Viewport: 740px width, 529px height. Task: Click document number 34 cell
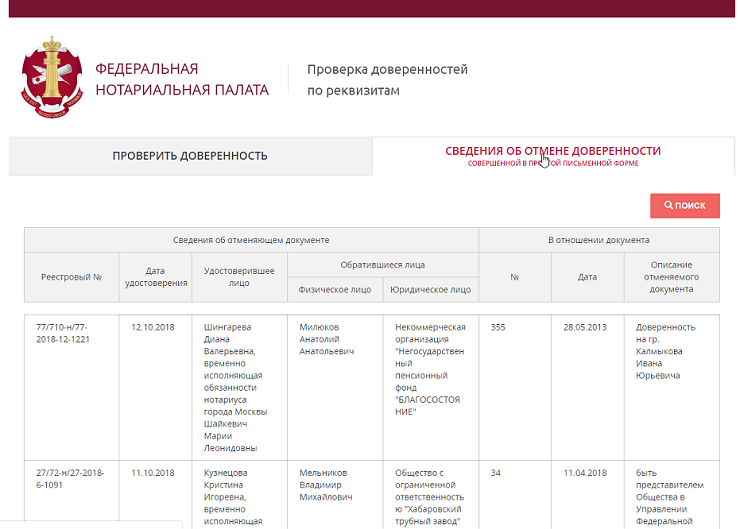tap(515, 495)
